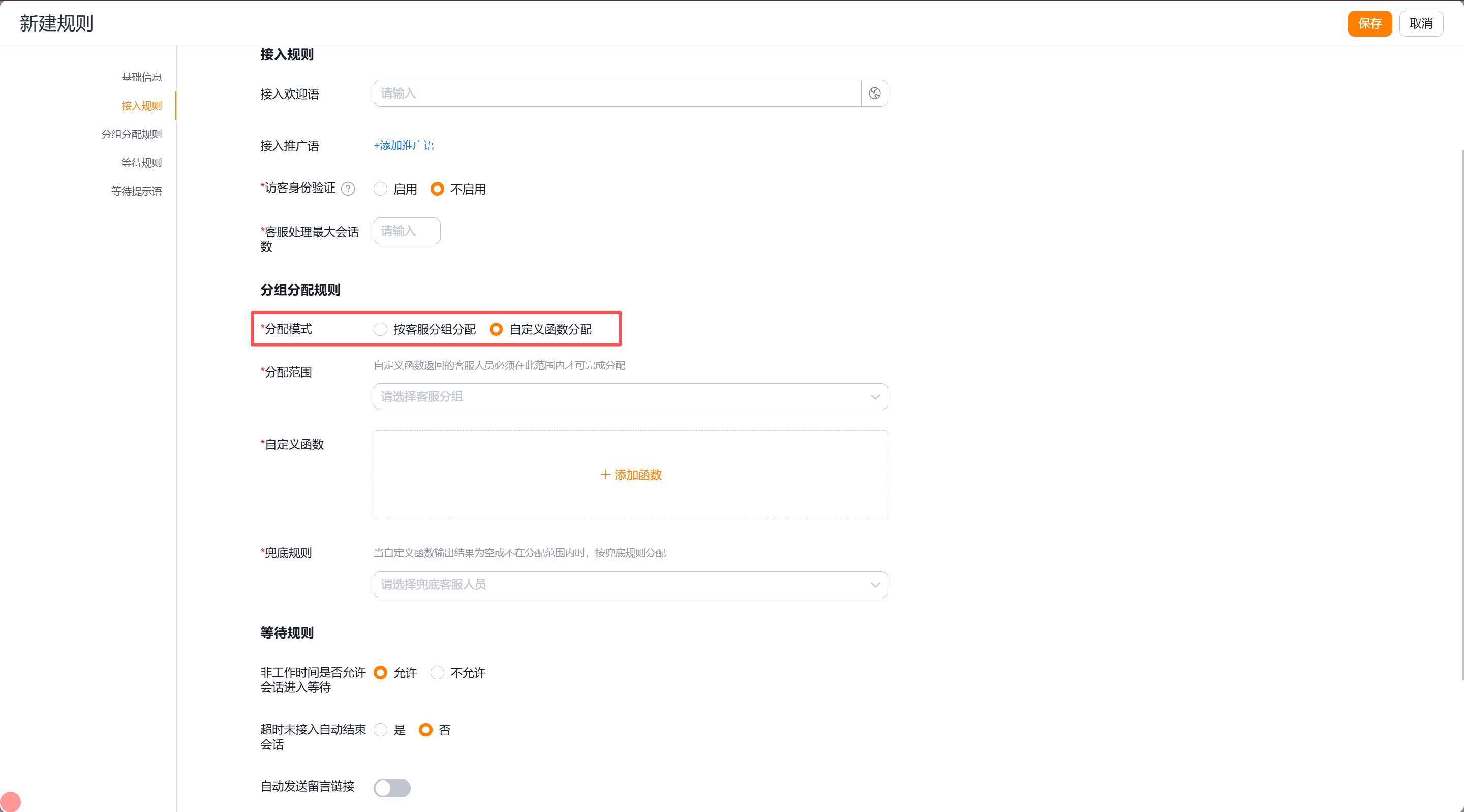Click the red floating circle icon at bottom-left
1464x812 pixels.
(x=10, y=801)
